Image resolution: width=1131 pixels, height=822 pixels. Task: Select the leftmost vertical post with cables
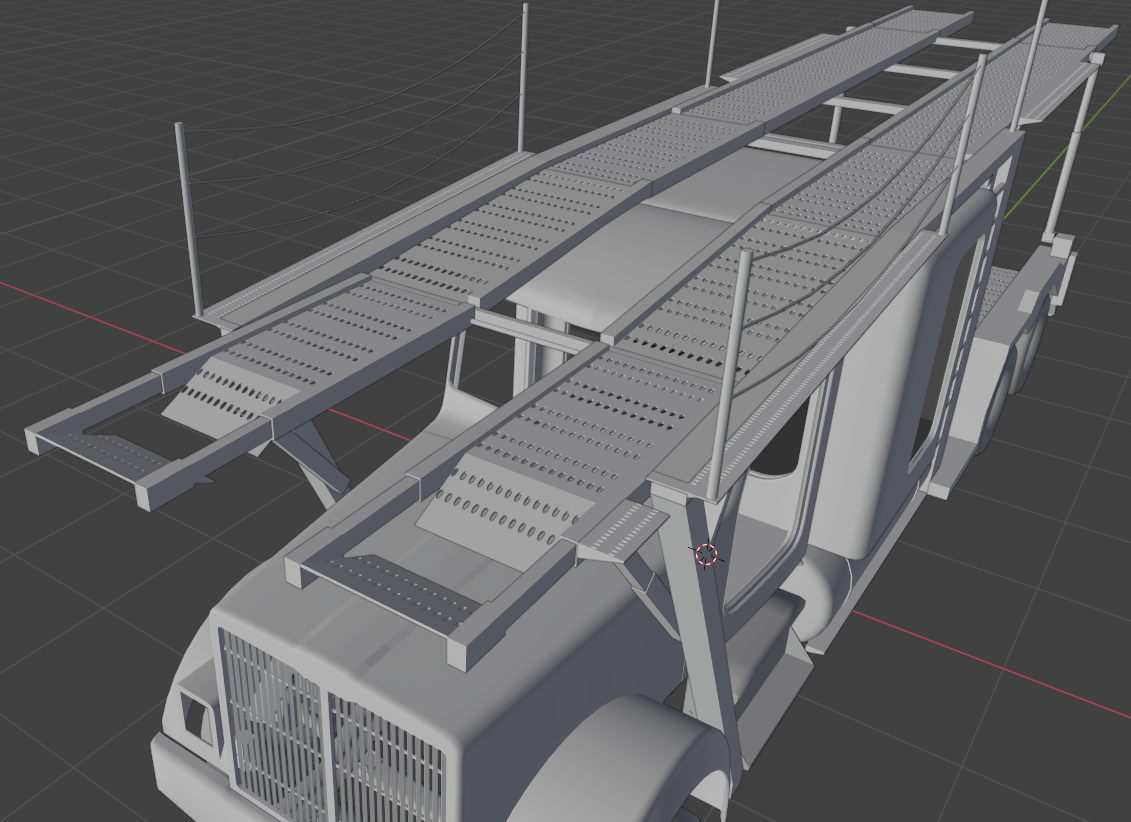click(188, 218)
